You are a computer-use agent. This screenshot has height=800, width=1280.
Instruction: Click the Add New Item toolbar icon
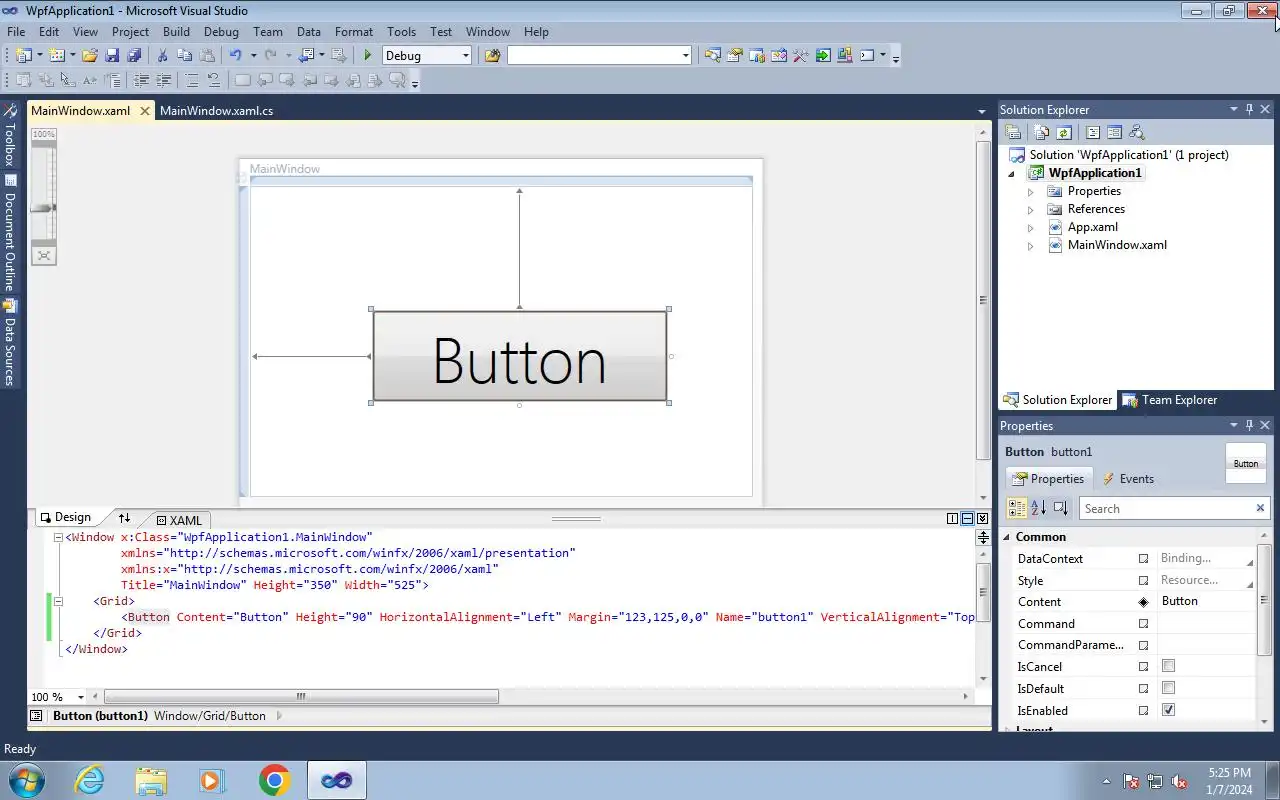[56, 56]
